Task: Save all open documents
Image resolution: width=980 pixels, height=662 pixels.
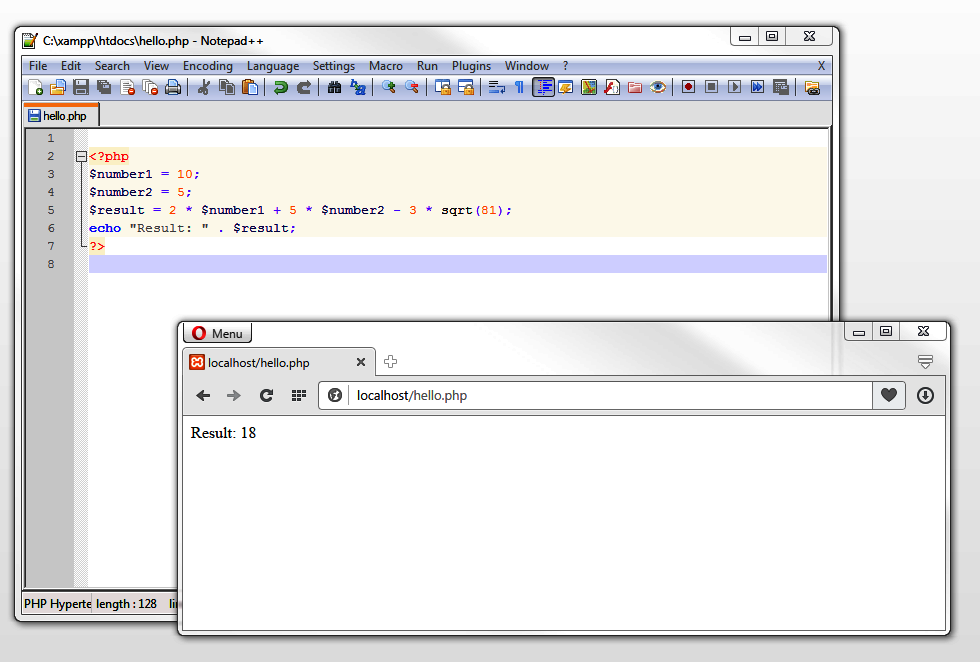Action: tap(105, 87)
